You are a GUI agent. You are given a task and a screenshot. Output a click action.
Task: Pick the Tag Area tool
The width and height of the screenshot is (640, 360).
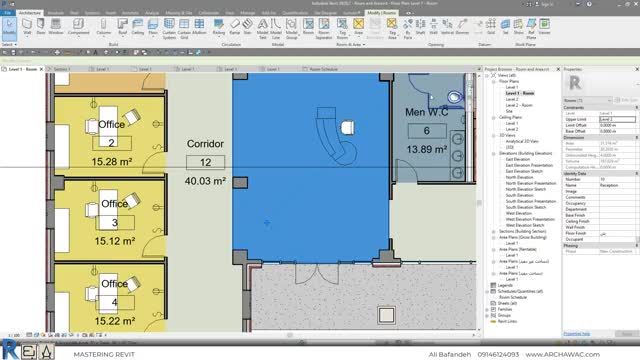392,29
